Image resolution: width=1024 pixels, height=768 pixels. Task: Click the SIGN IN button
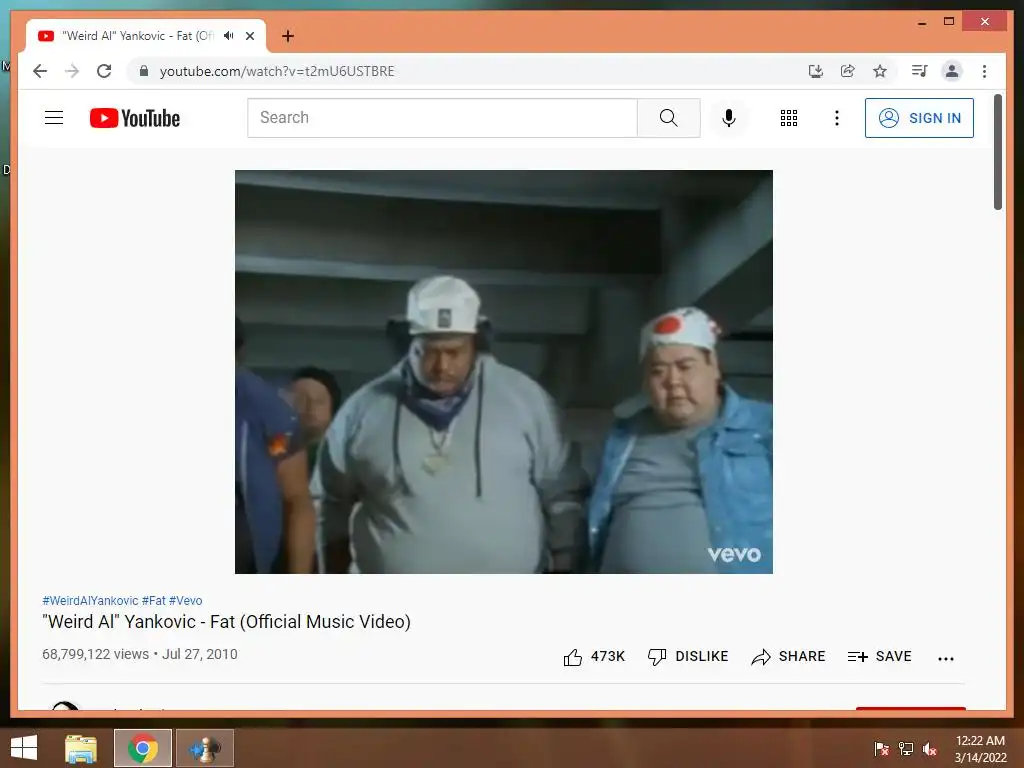[919, 118]
